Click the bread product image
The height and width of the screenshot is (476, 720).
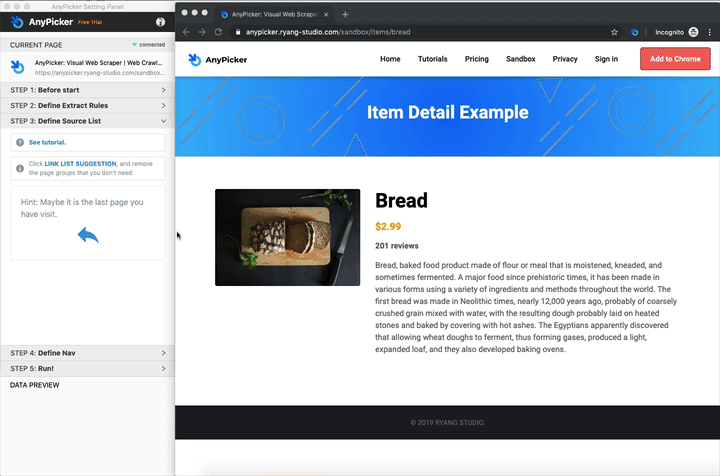(x=287, y=237)
